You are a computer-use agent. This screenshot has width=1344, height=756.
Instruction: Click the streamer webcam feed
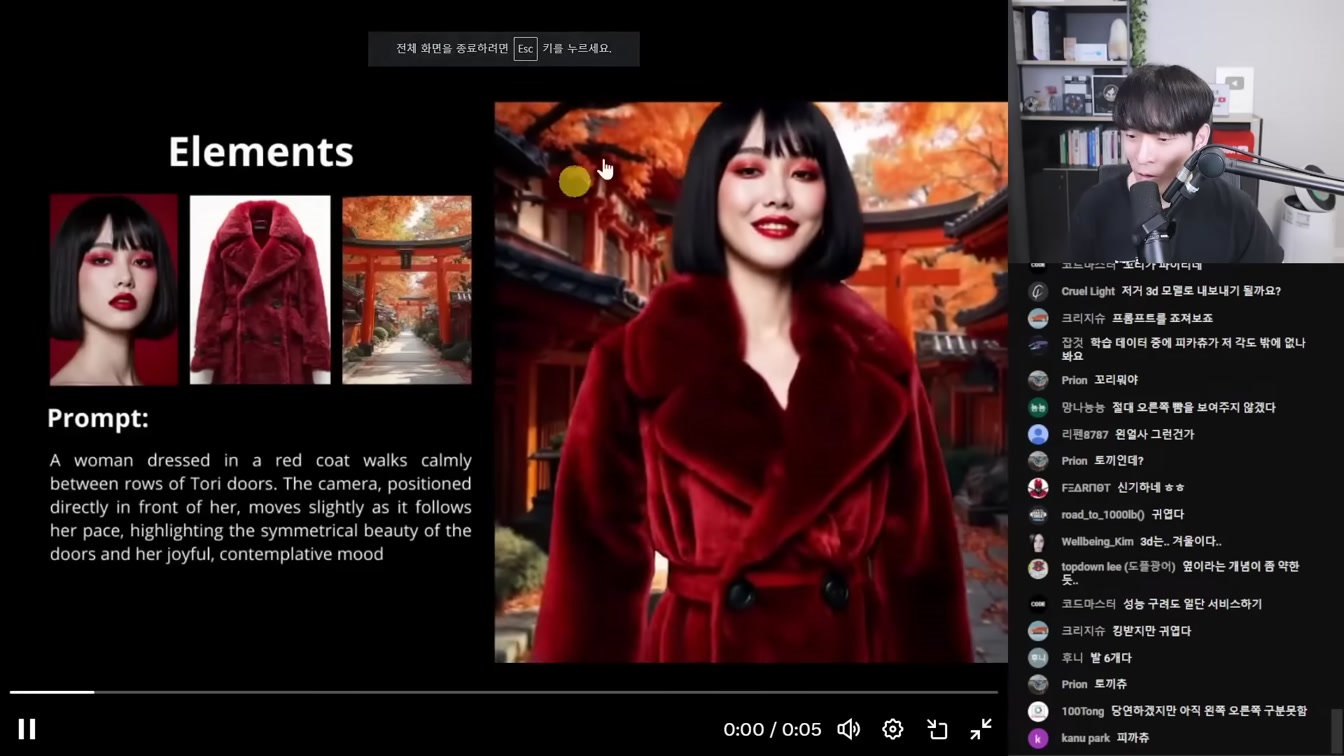click(1176, 131)
